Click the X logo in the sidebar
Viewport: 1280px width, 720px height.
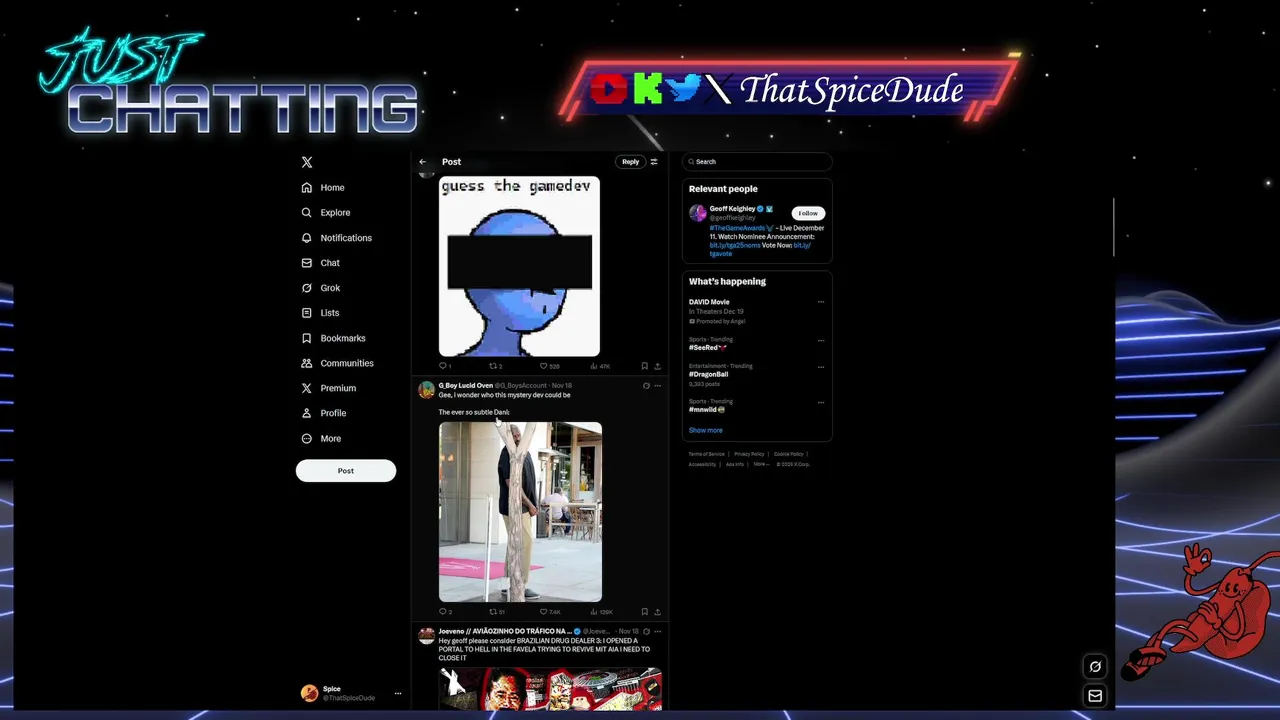[307, 162]
